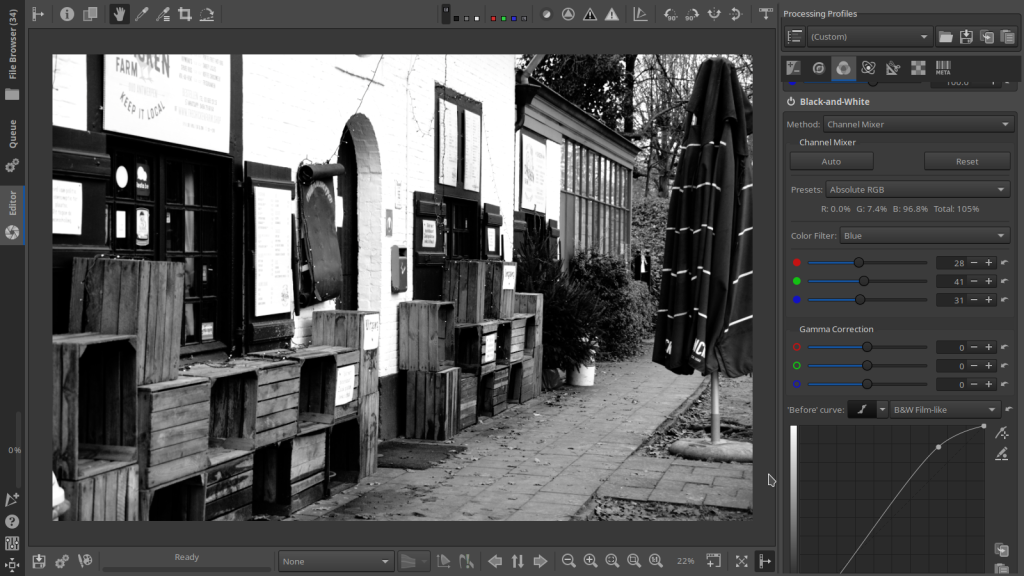Save the current processing profile
The image size is (1024, 576).
click(x=966, y=37)
